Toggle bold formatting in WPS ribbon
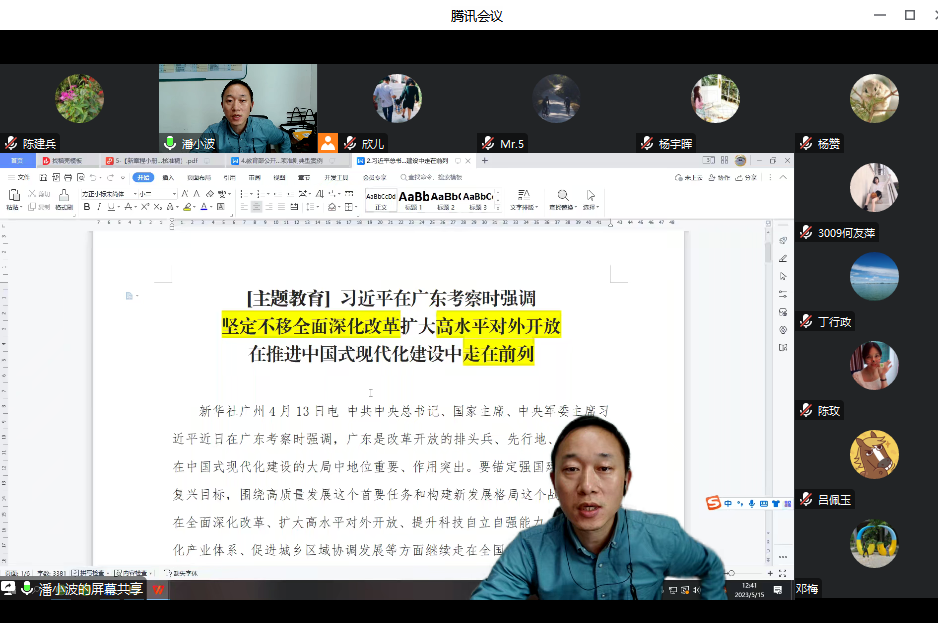 click(x=87, y=207)
